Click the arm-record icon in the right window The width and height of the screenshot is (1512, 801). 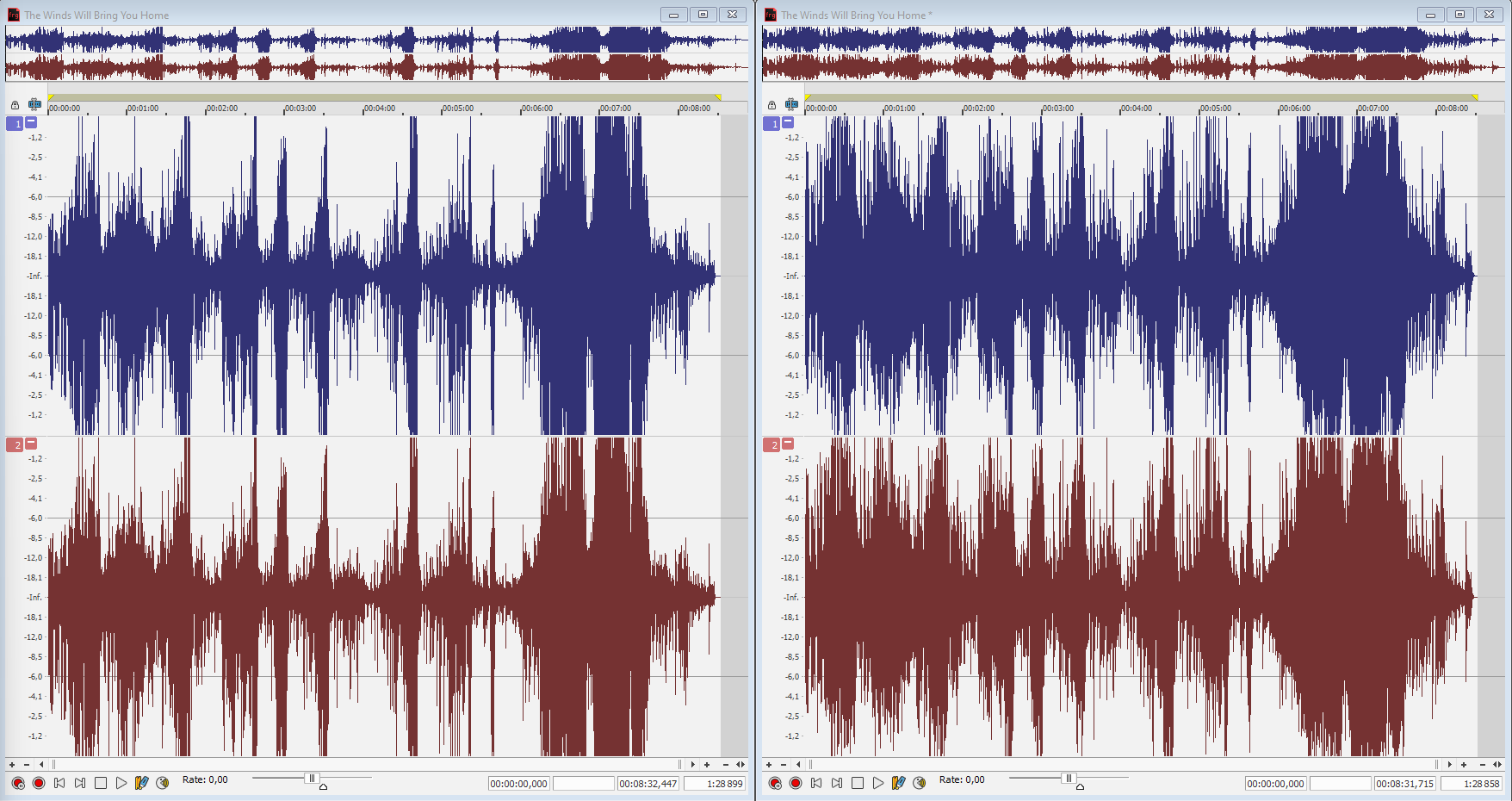(x=775, y=783)
